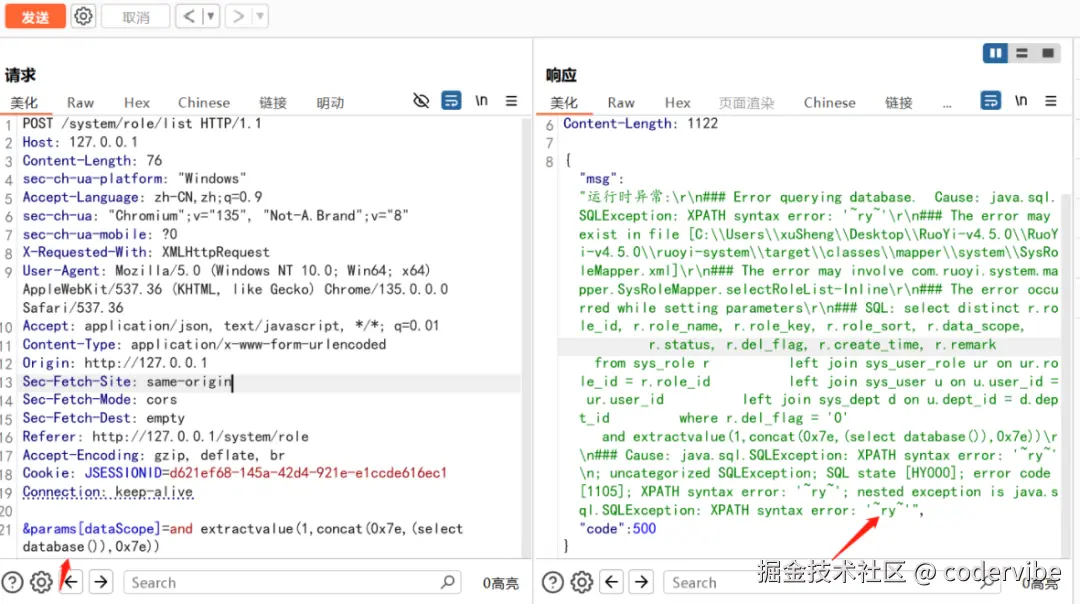Screen dimensions: 1080x604
Task: Click the POST /system/role/list request line
Action: pos(142,123)
